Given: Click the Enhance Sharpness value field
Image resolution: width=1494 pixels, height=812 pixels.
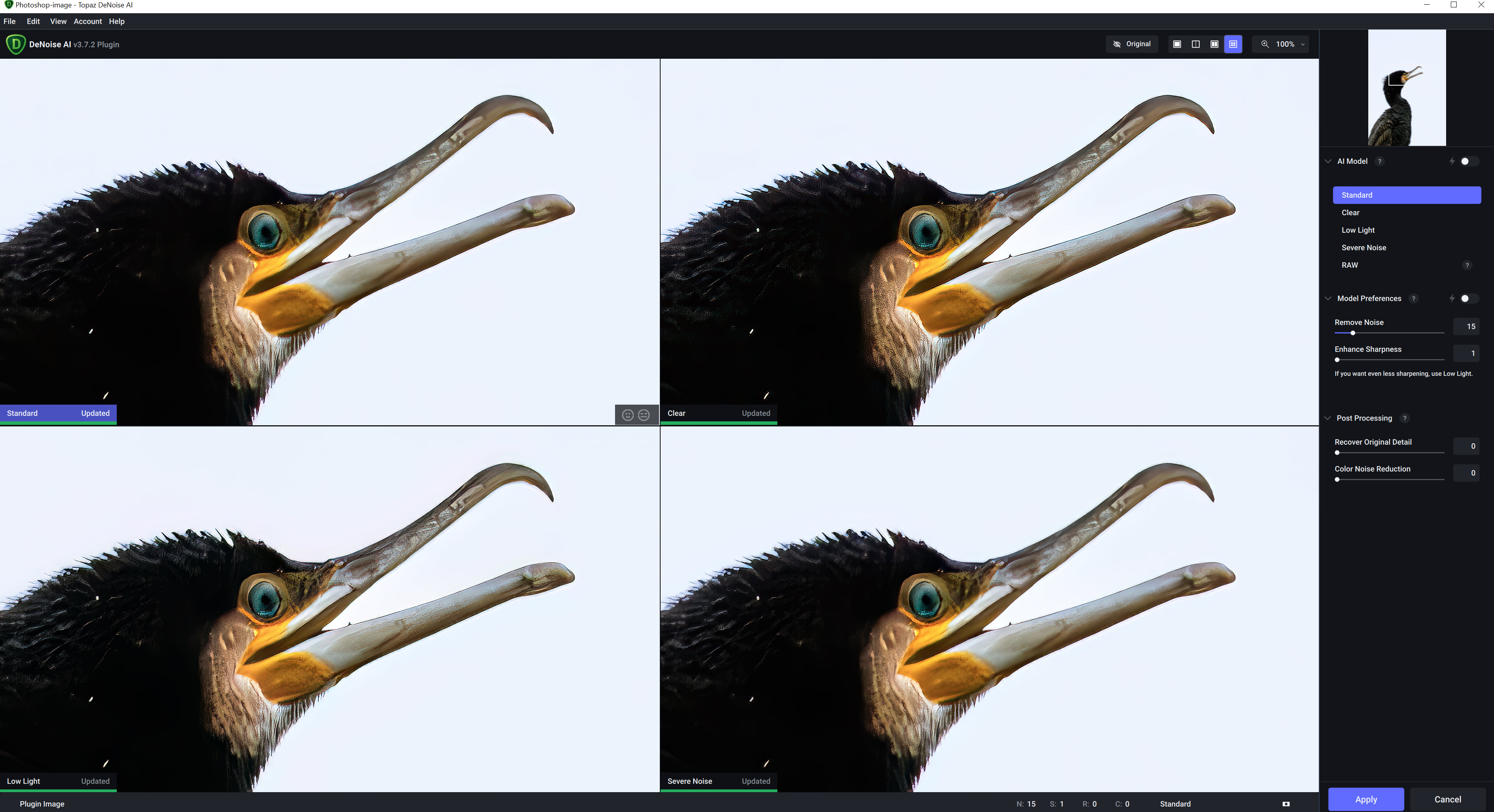Looking at the screenshot, I should pos(1466,354).
